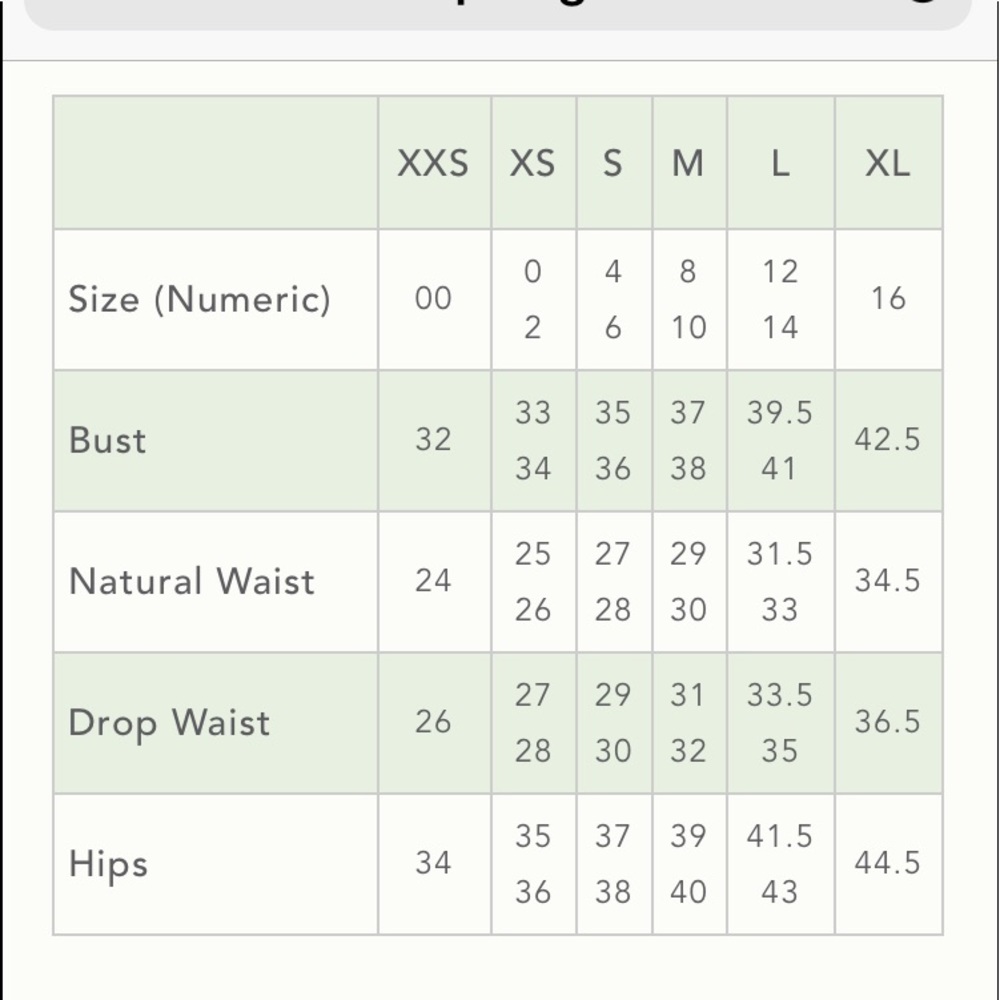Click the Hips row label
The height and width of the screenshot is (1000, 1000).
click(108, 864)
